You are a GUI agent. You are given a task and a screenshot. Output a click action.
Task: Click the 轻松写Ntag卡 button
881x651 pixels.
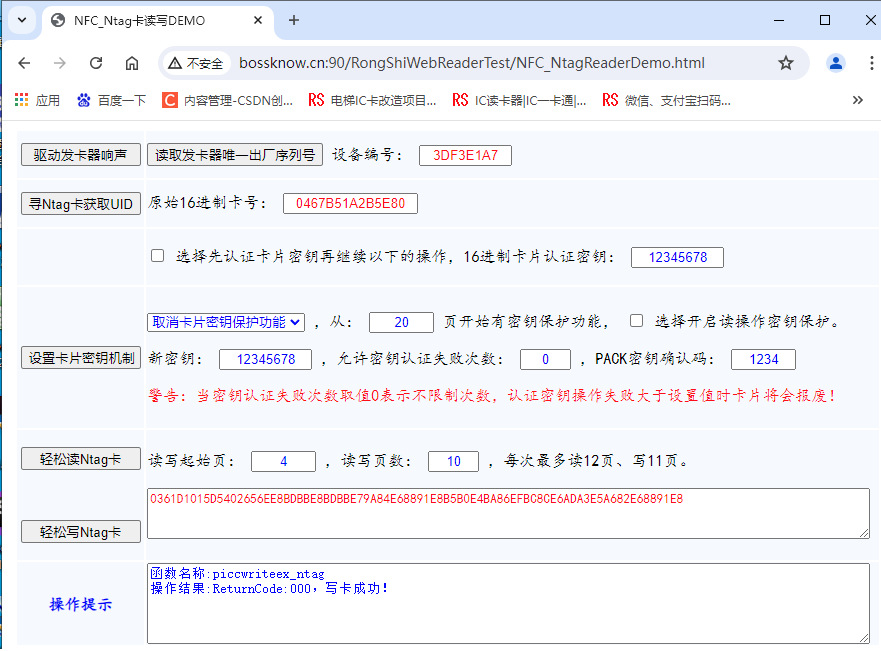[80, 532]
